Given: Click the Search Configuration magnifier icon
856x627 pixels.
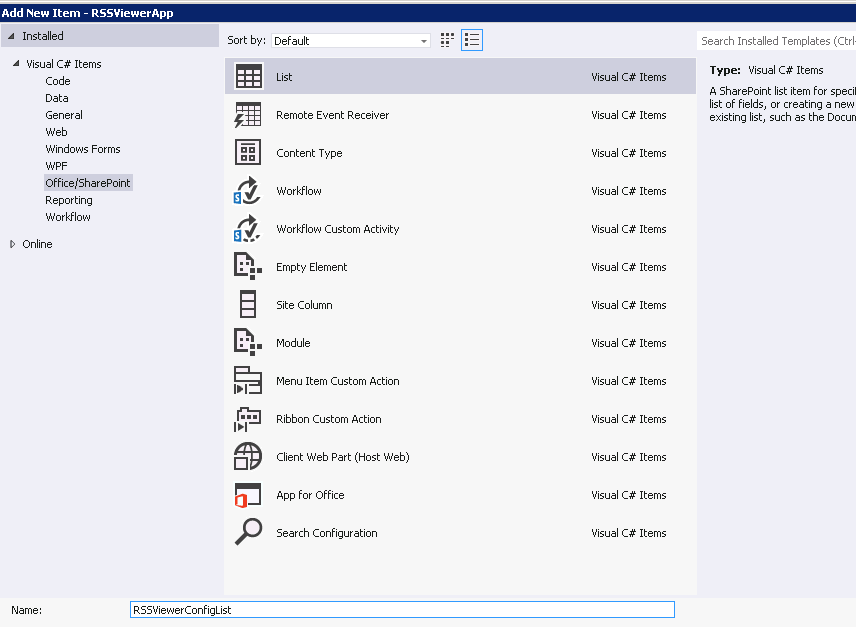Looking at the screenshot, I should tap(248, 532).
